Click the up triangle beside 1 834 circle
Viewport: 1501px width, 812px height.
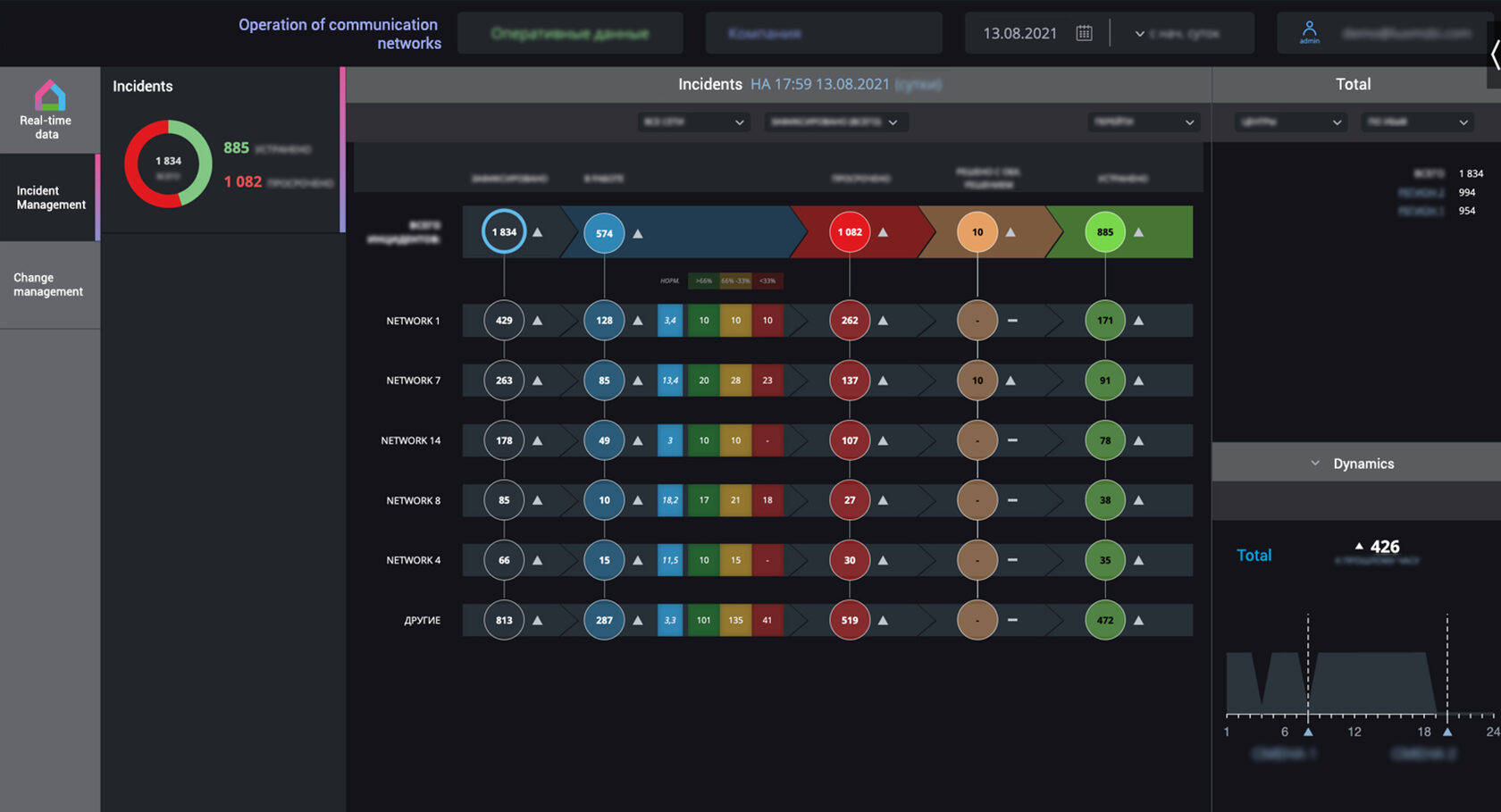(538, 232)
